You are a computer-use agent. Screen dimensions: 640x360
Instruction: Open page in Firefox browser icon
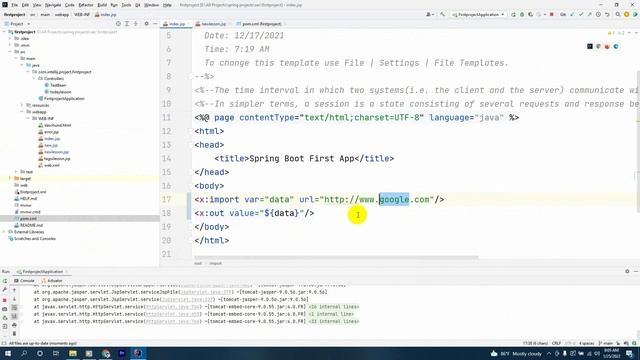pos(607,46)
